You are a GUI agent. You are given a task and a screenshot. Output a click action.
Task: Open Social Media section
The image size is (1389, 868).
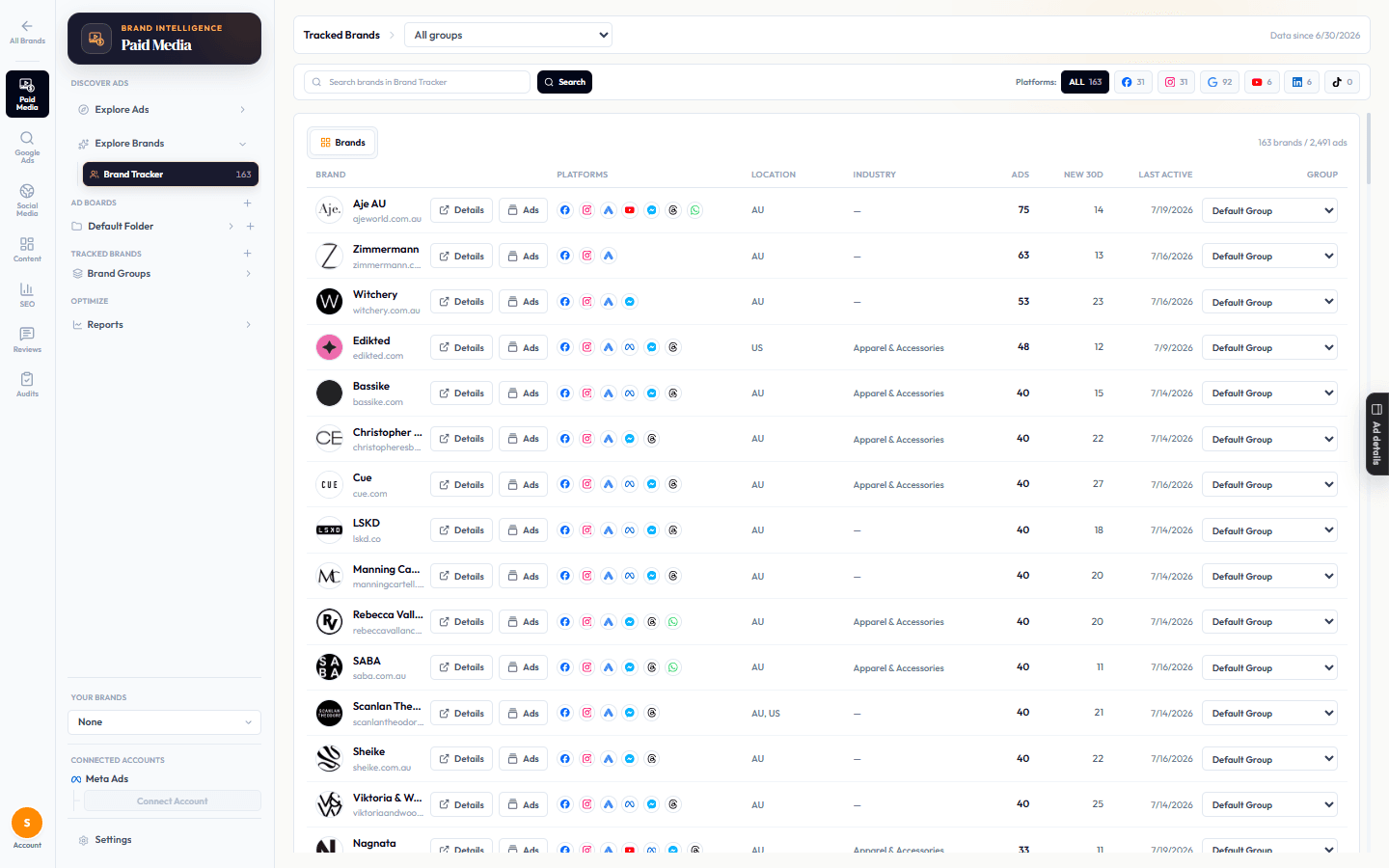tap(27, 200)
